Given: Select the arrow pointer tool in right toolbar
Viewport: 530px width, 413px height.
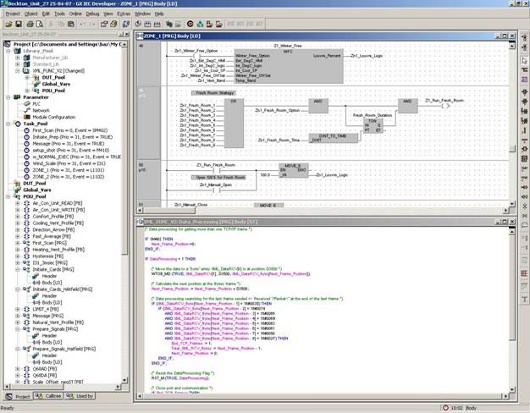Looking at the screenshot, I should coord(524,61).
